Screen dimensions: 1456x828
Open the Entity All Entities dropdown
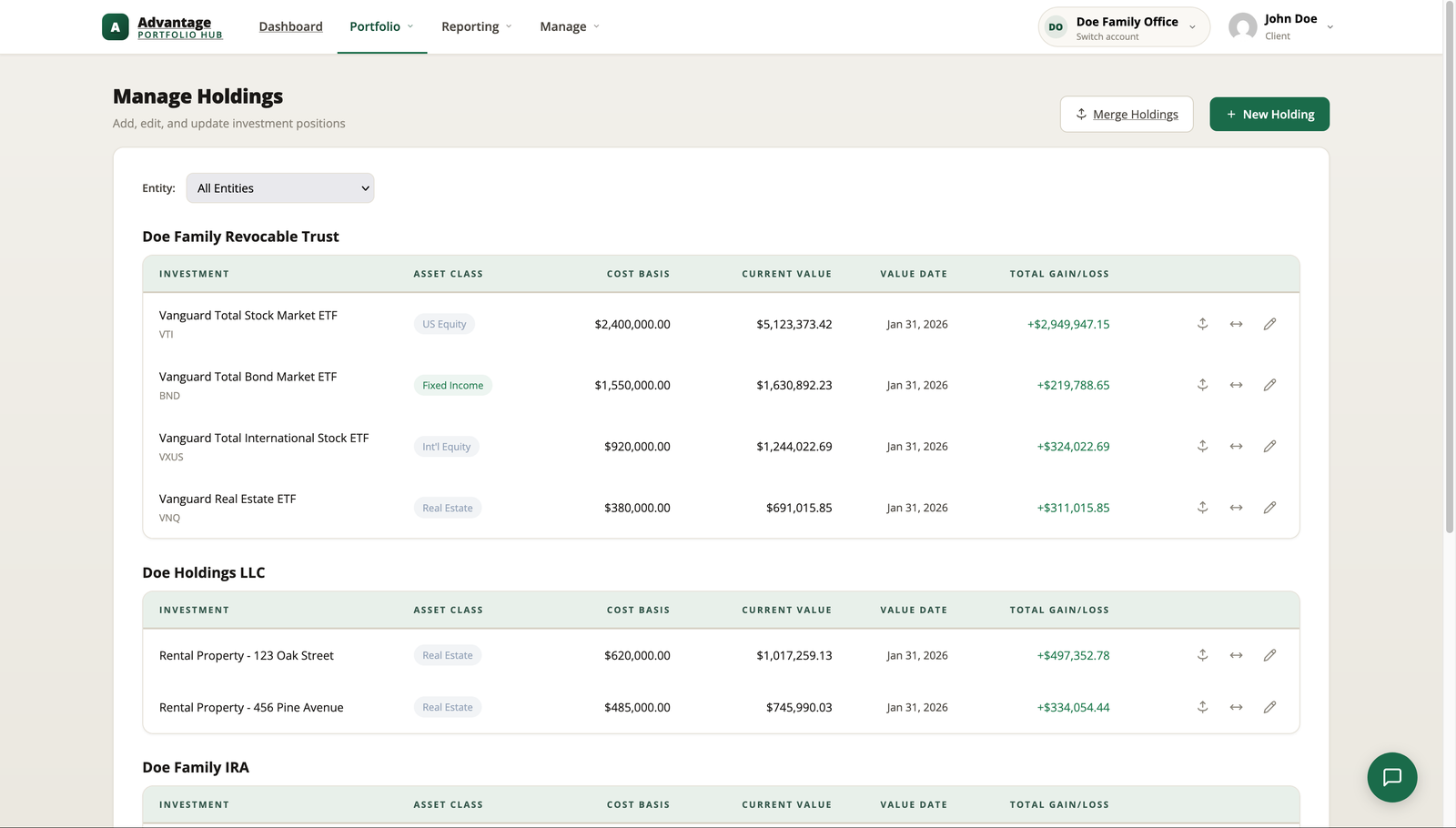point(280,188)
